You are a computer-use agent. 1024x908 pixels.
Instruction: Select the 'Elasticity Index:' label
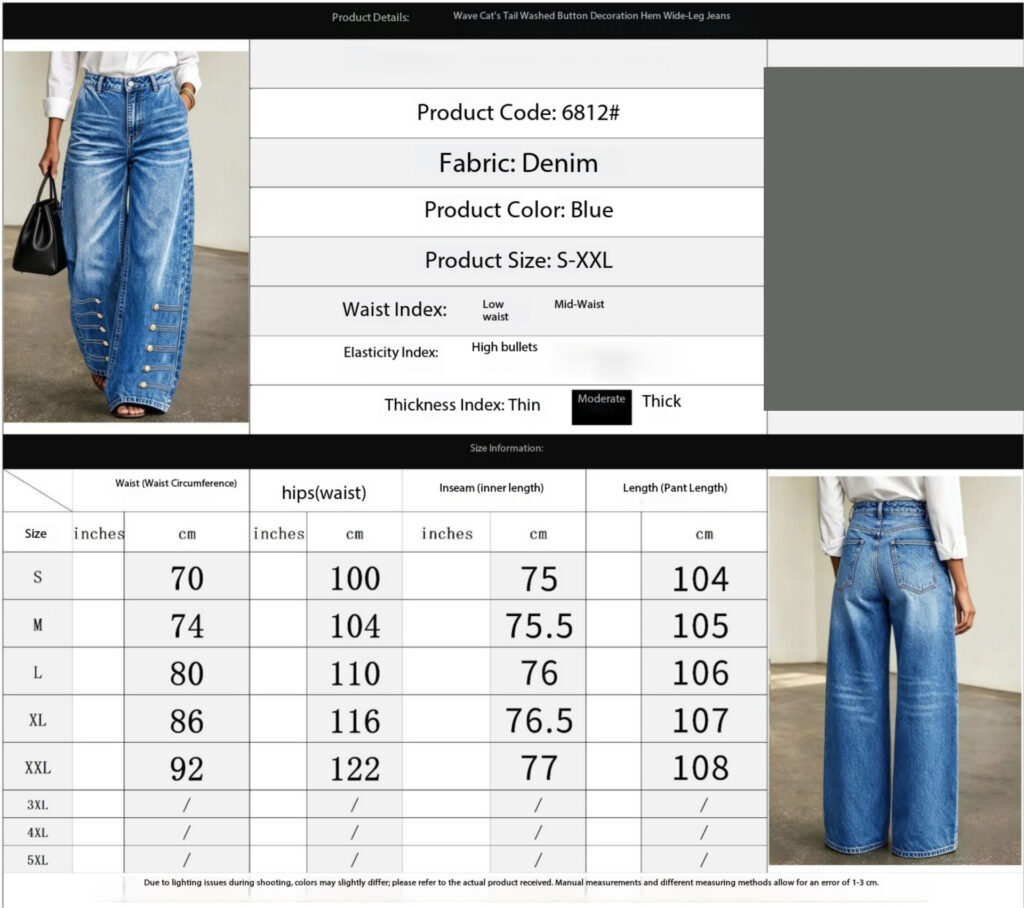pyautogui.click(x=391, y=352)
